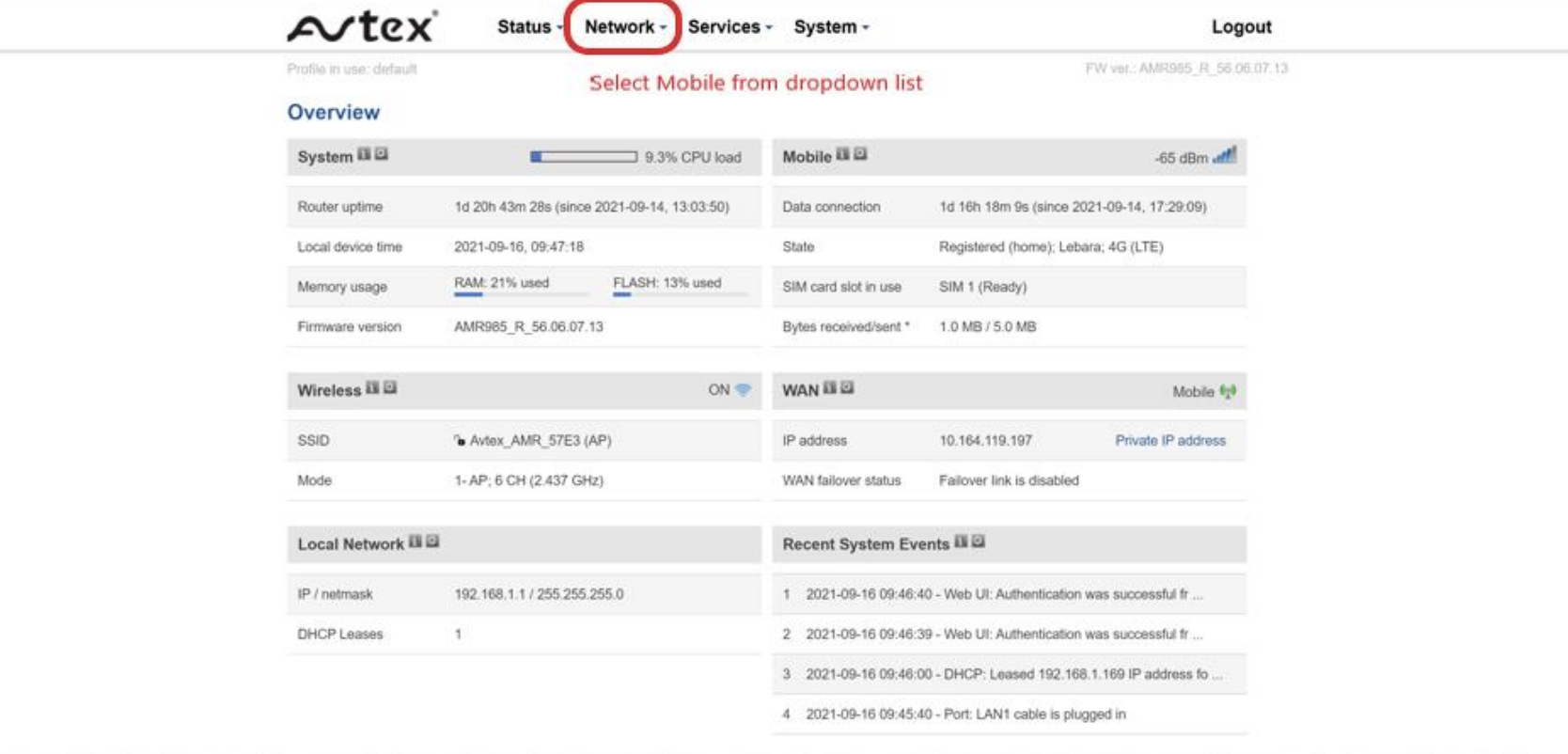Screen dimensions: 1568x754
Task: Open the Status dropdown menu
Action: point(529,27)
